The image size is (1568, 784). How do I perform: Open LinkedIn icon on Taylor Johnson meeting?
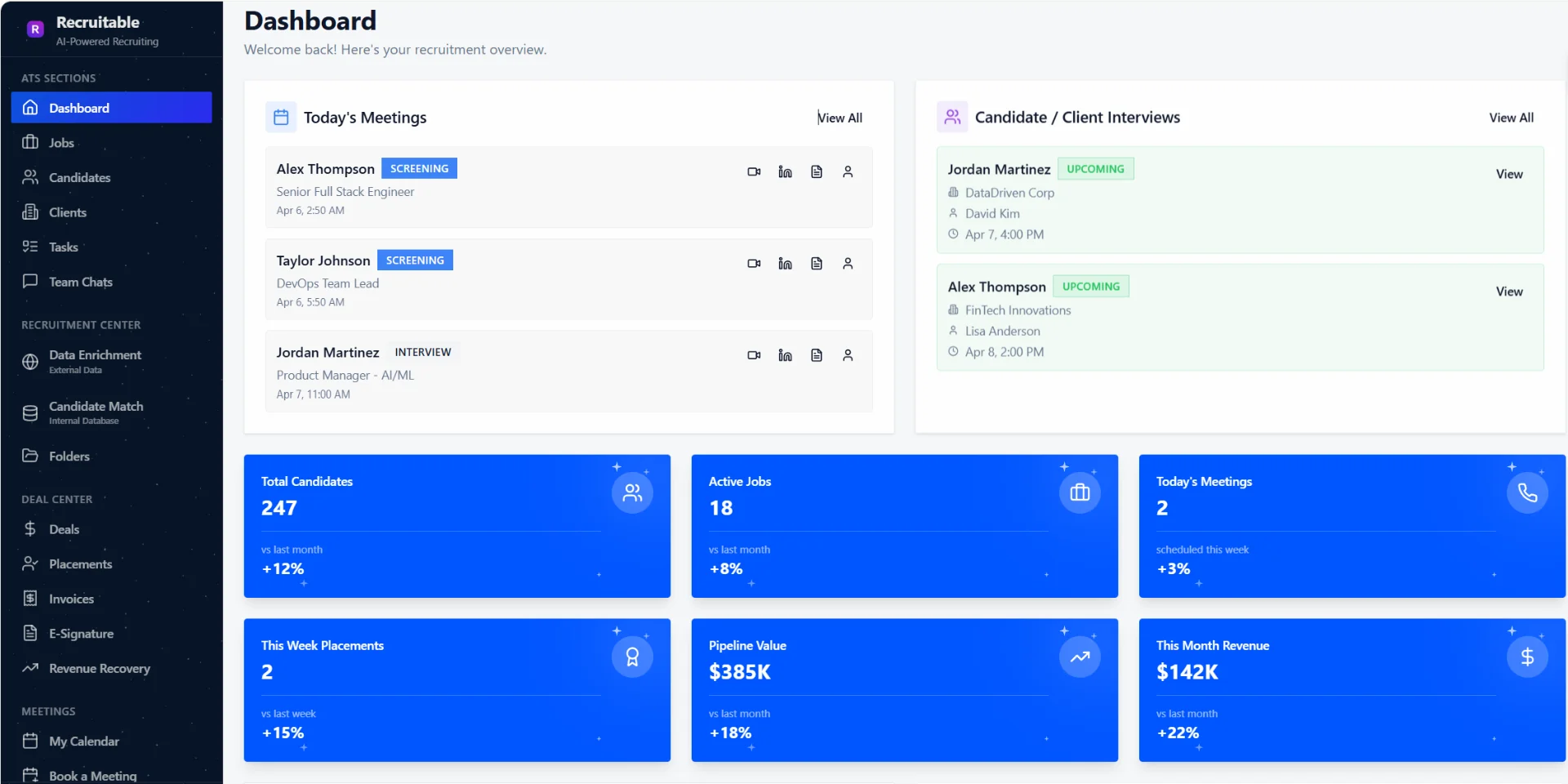pos(785,264)
